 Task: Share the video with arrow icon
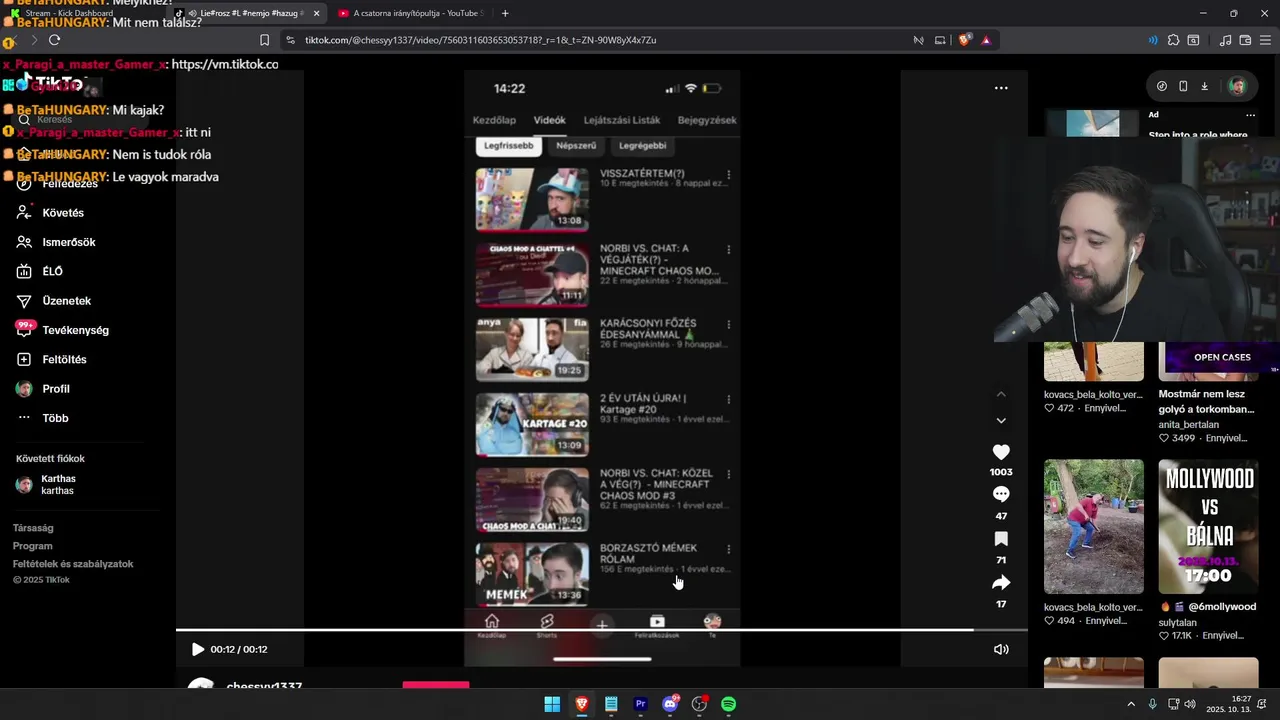coord(1001,583)
